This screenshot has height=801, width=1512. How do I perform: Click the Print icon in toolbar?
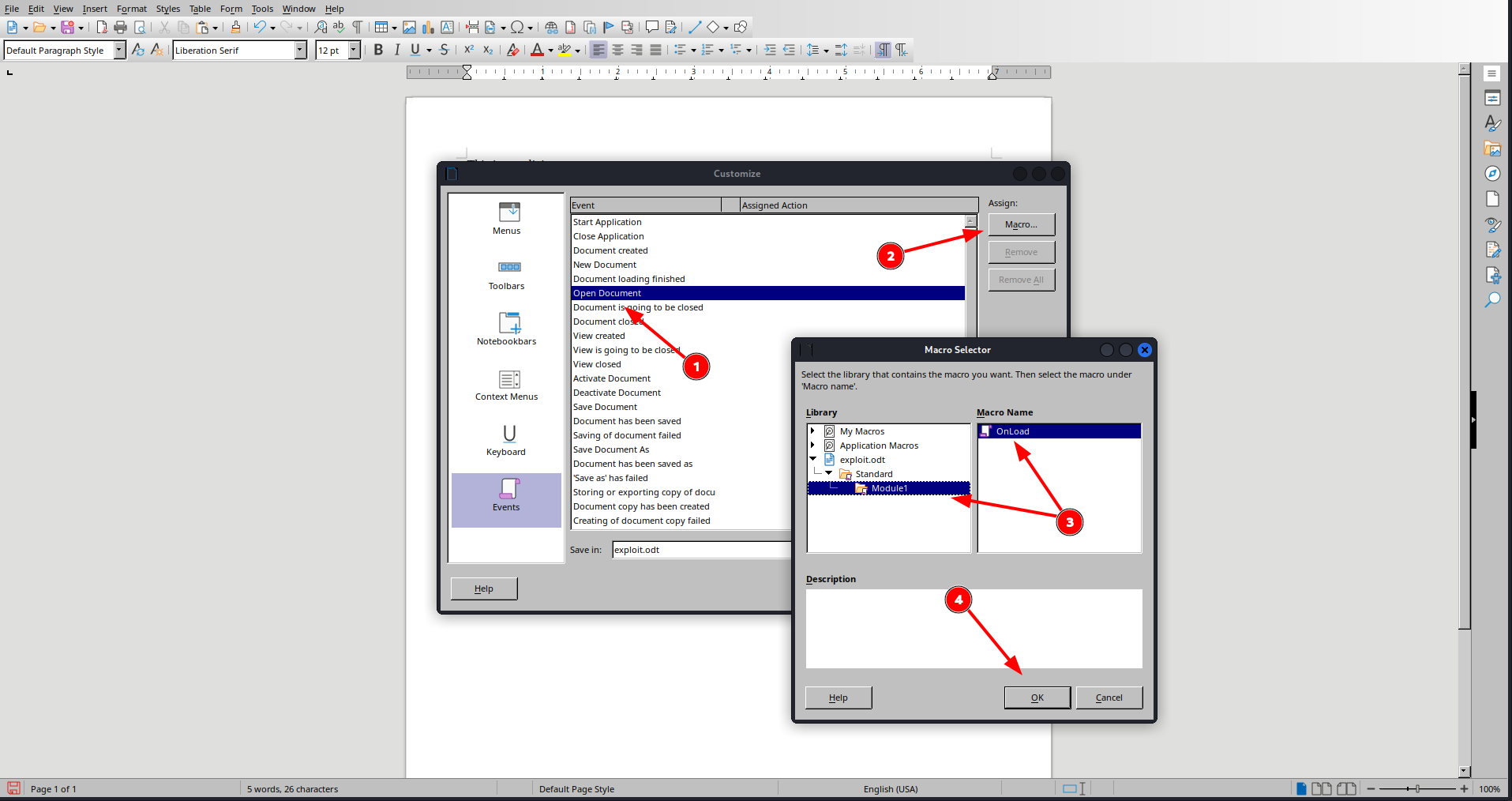(120, 27)
